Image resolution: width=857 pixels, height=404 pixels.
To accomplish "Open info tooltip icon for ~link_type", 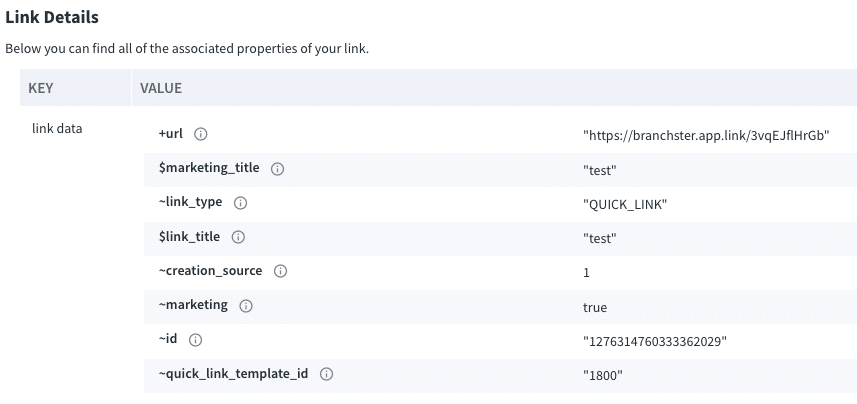I will coord(240,203).
